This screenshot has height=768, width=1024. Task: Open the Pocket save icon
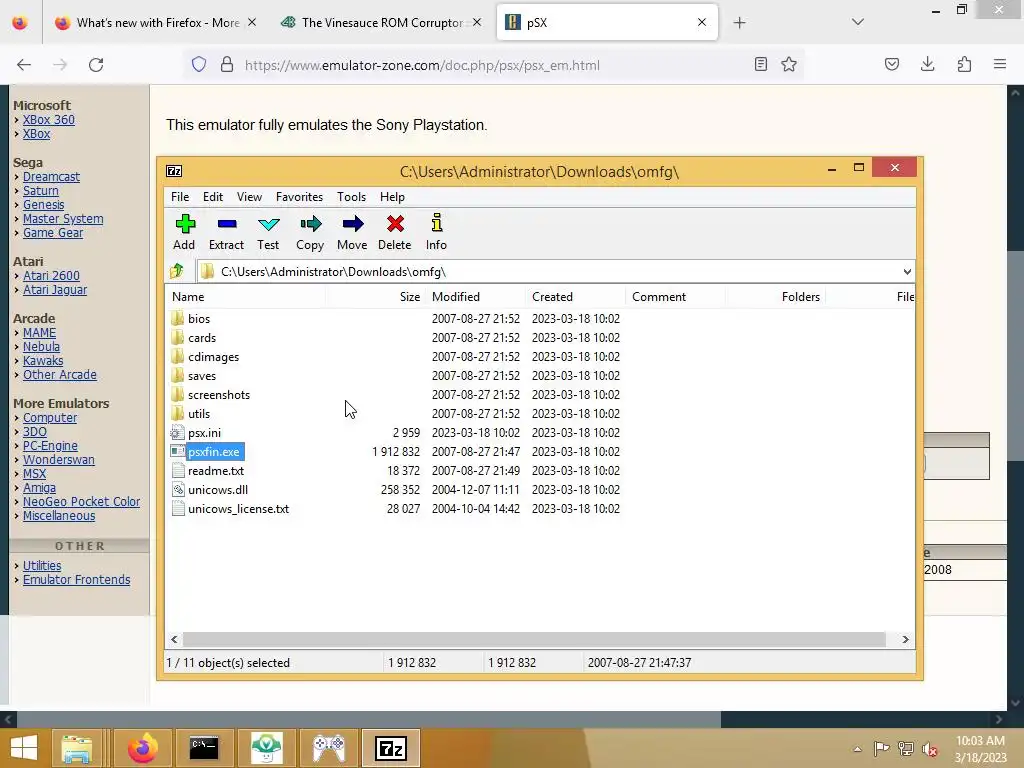(892, 64)
